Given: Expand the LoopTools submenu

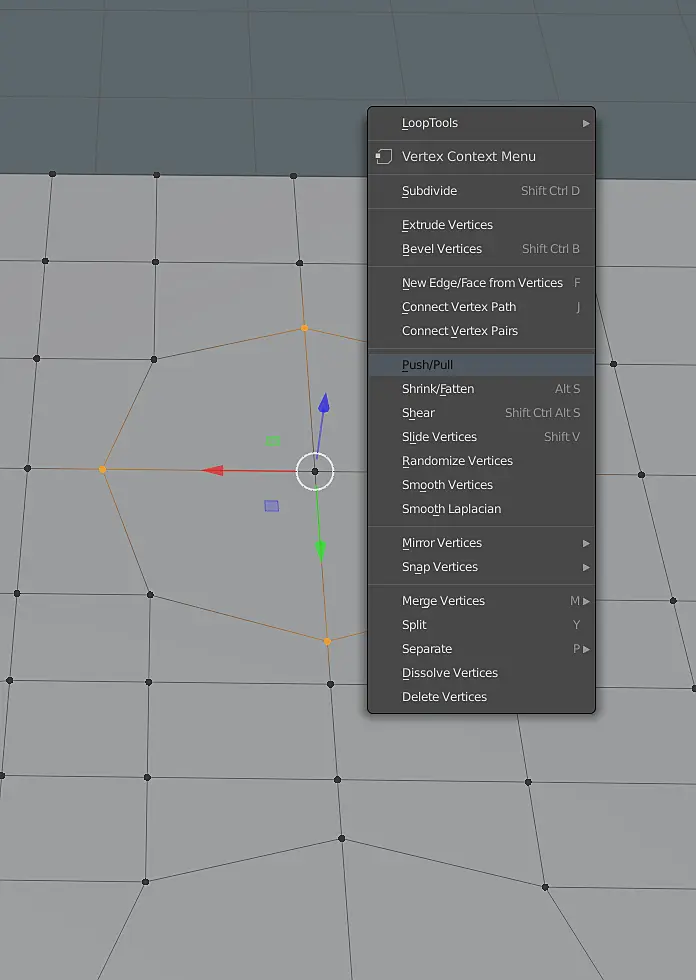Looking at the screenshot, I should tap(481, 123).
